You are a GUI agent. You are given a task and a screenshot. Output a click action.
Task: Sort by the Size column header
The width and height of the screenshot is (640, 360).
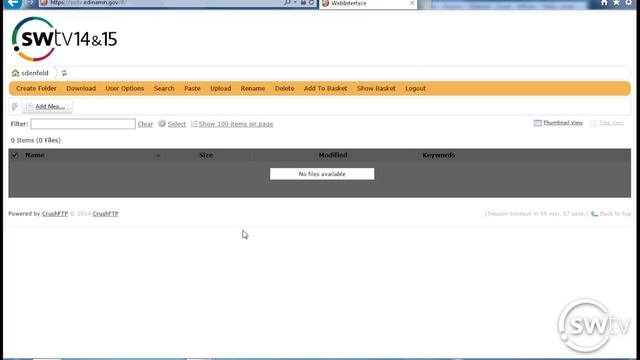pyautogui.click(x=206, y=155)
